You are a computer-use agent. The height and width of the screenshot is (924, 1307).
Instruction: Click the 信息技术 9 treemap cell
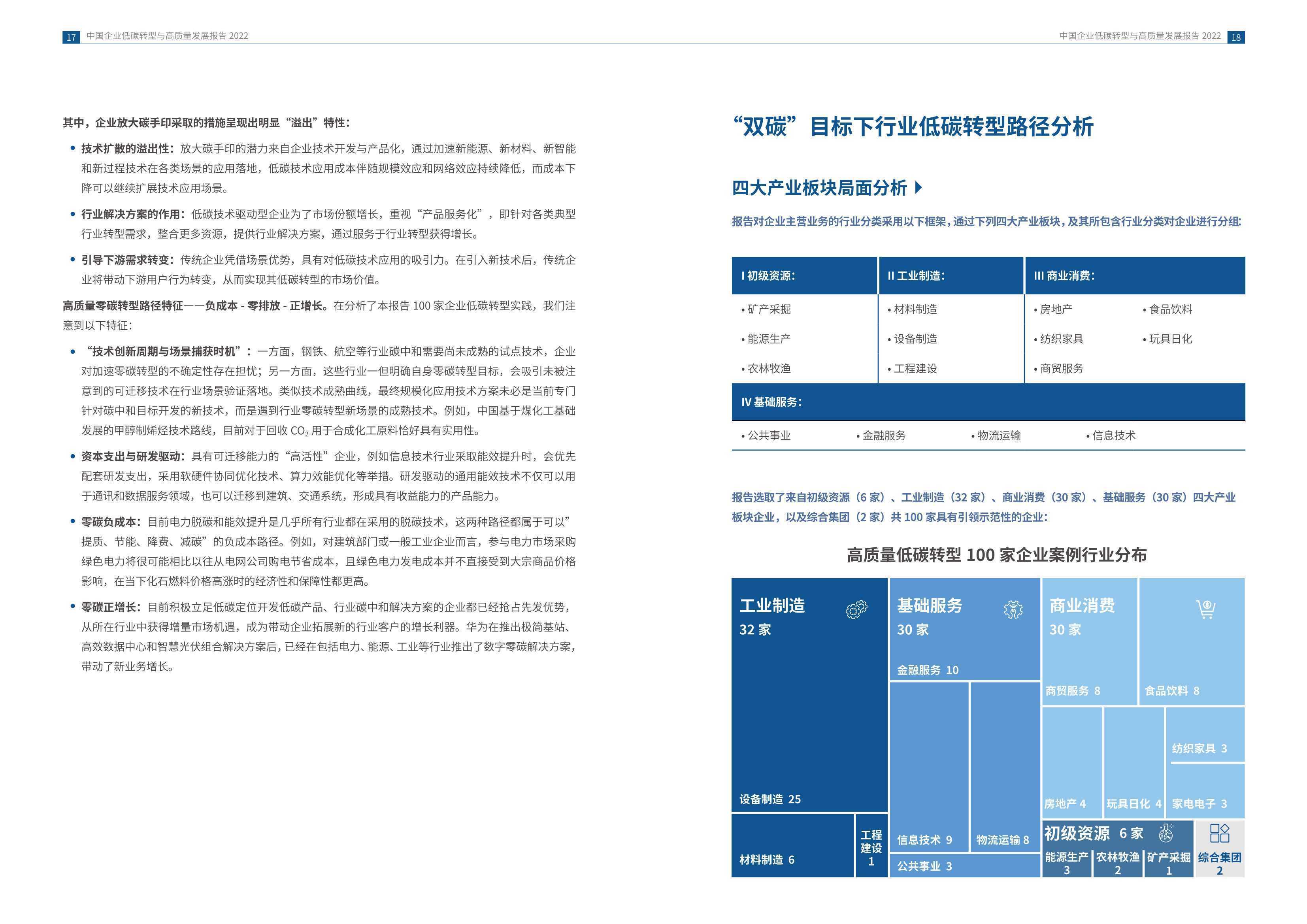929,767
